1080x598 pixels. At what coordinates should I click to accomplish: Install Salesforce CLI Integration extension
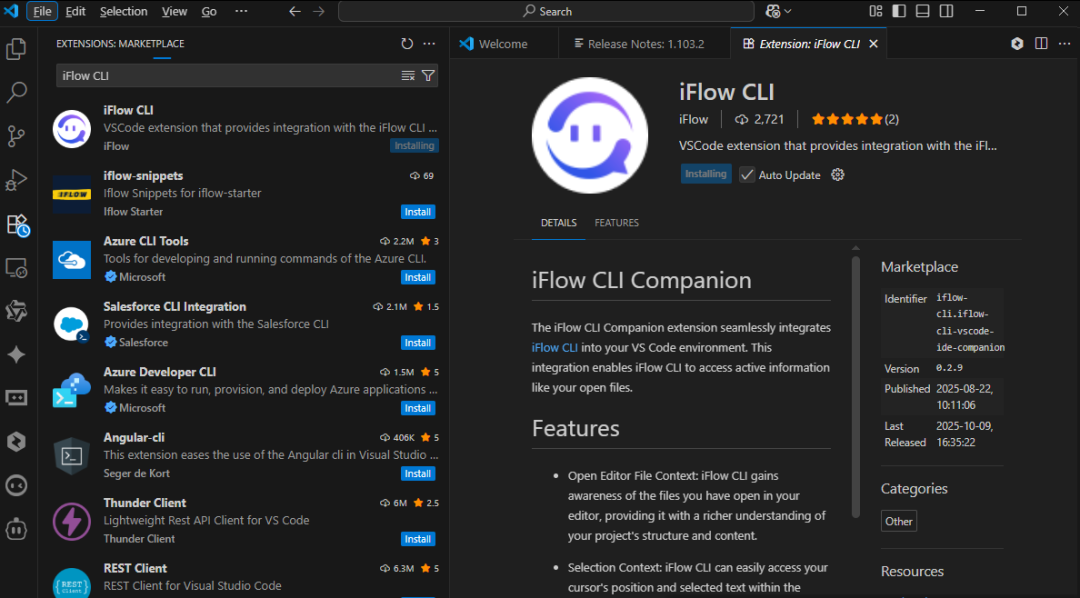[x=417, y=343]
